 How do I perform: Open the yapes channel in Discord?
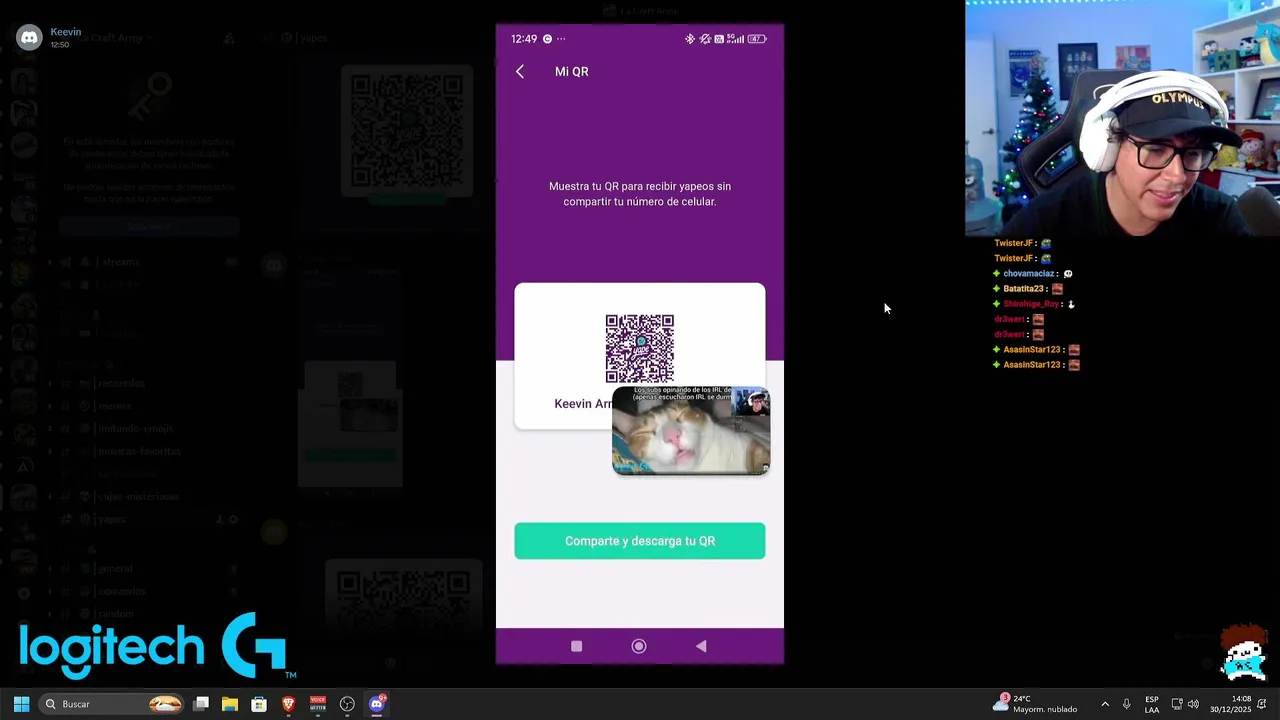(x=112, y=519)
